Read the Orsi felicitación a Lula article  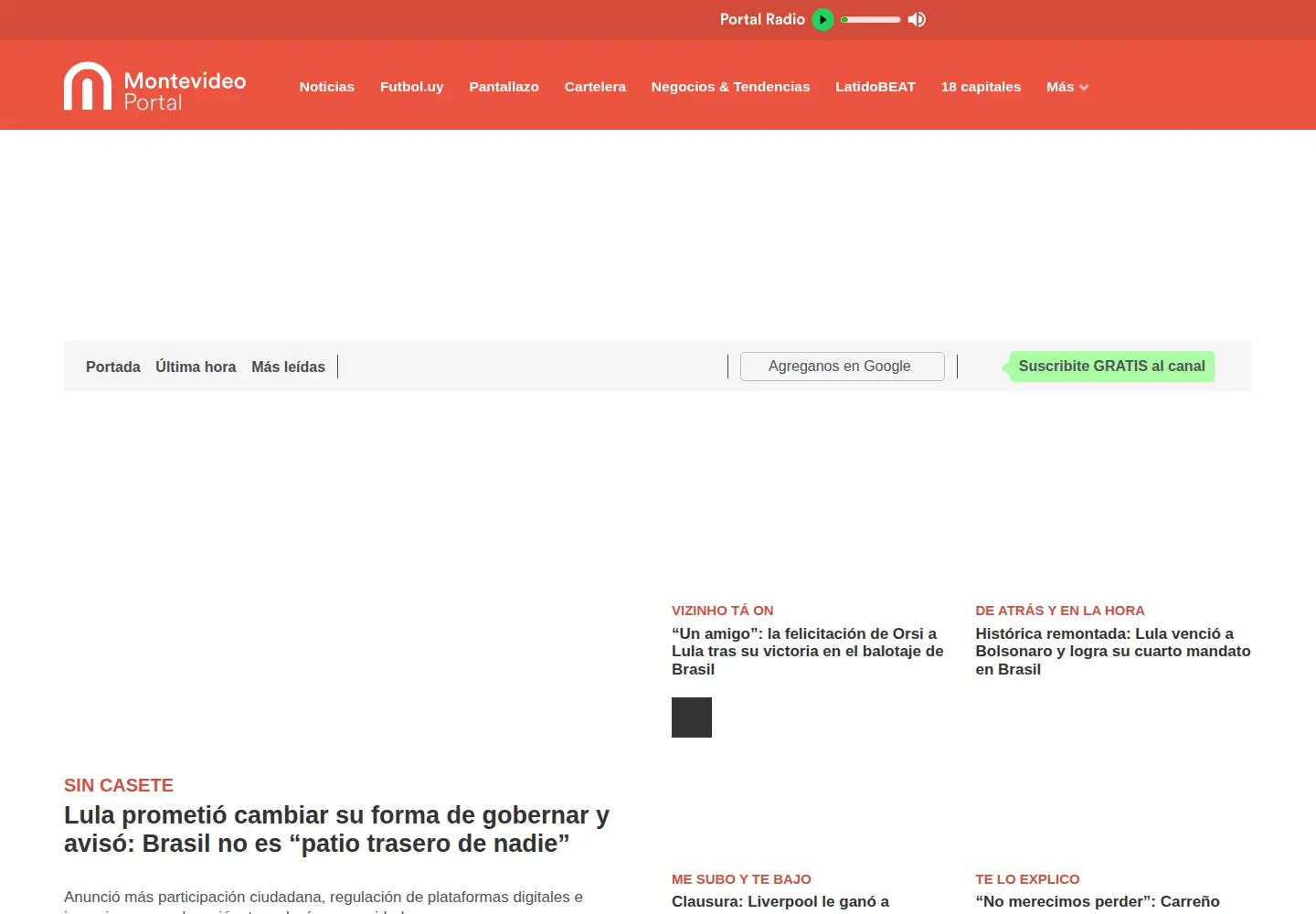[808, 651]
